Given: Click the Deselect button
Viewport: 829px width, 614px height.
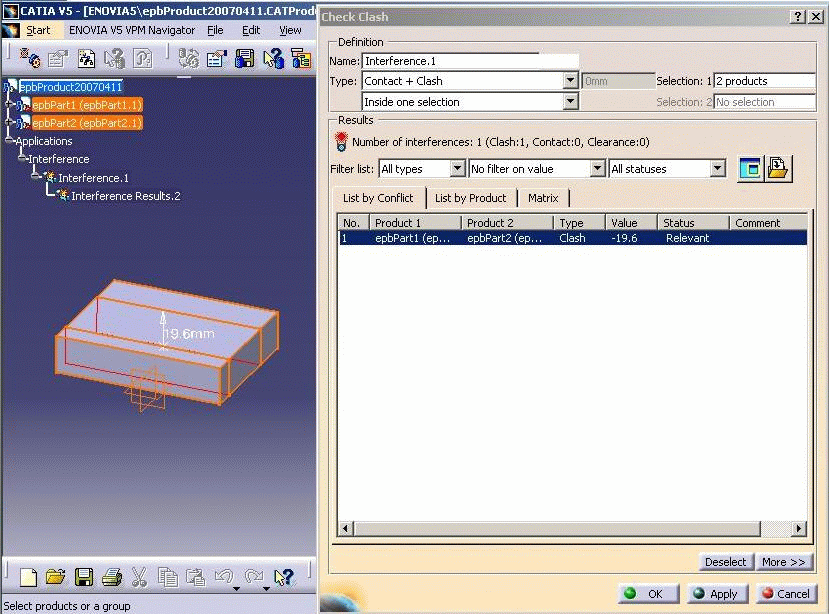Looking at the screenshot, I should click(x=725, y=562).
